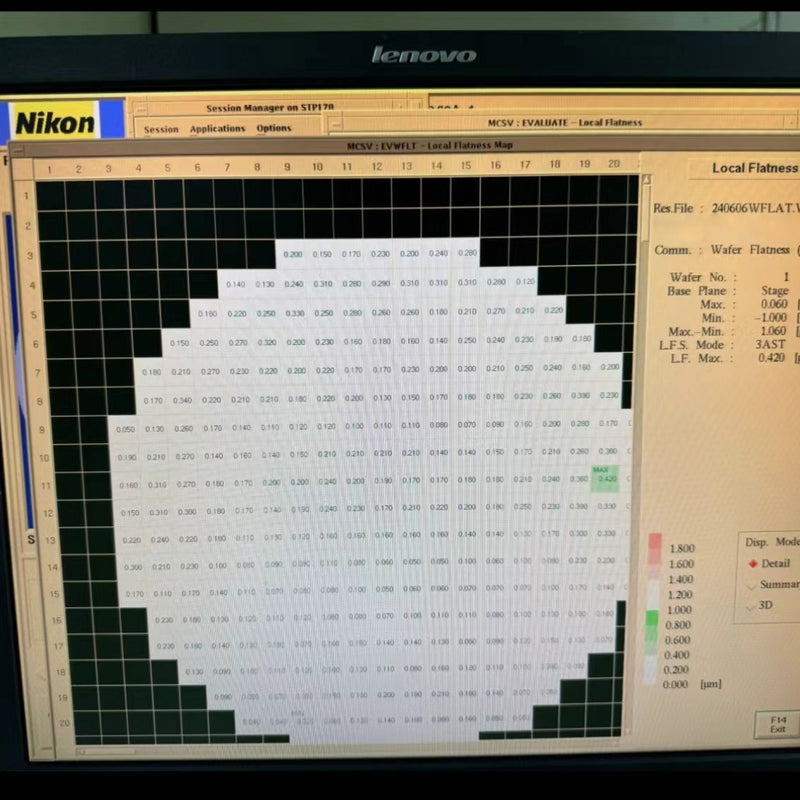
Task: Click the Nikon logo
Action: 55,124
